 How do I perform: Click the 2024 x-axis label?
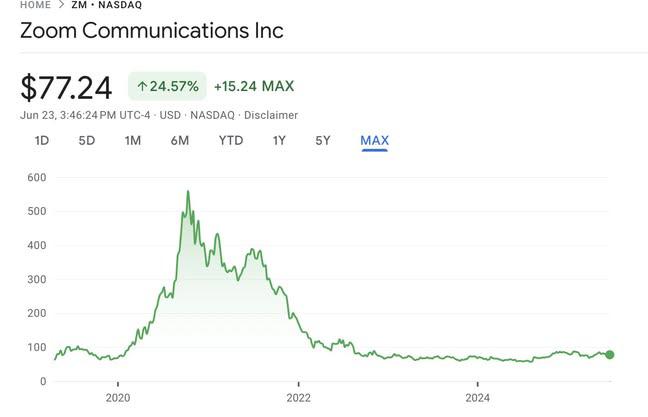click(478, 398)
